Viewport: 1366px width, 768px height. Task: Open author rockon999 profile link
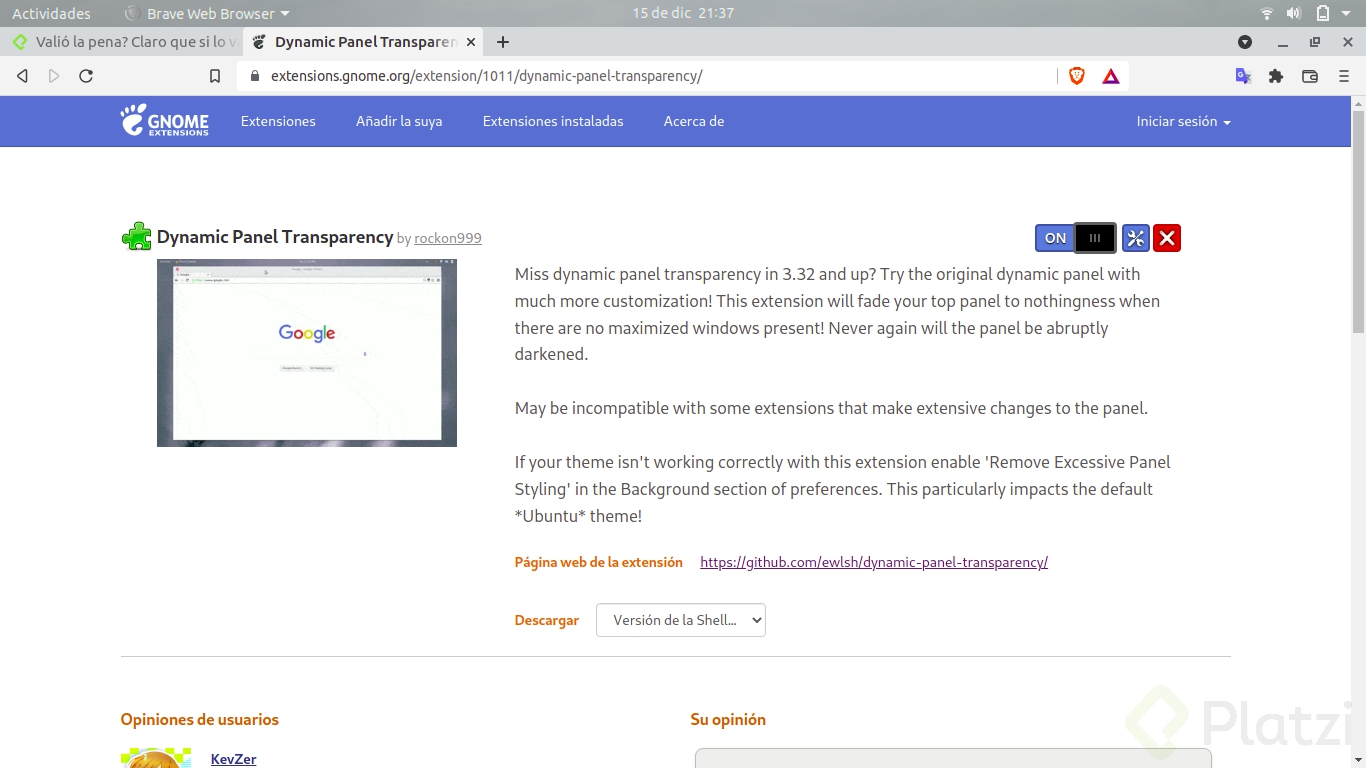click(448, 238)
